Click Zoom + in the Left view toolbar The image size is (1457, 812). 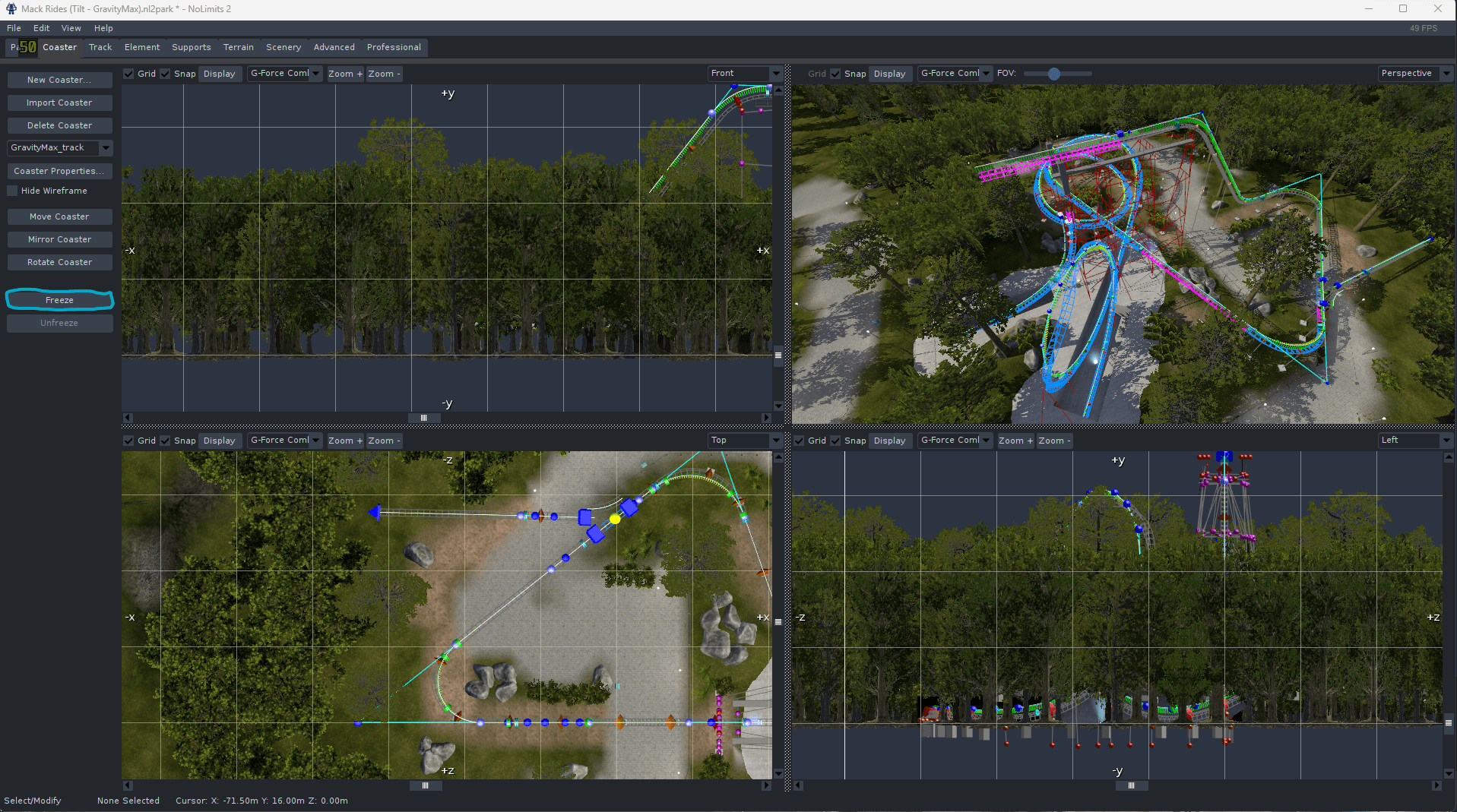(x=1015, y=441)
